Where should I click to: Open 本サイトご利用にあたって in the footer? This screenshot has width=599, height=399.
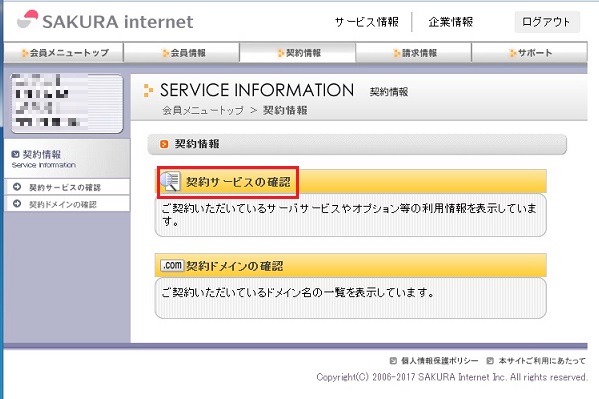tap(542, 361)
